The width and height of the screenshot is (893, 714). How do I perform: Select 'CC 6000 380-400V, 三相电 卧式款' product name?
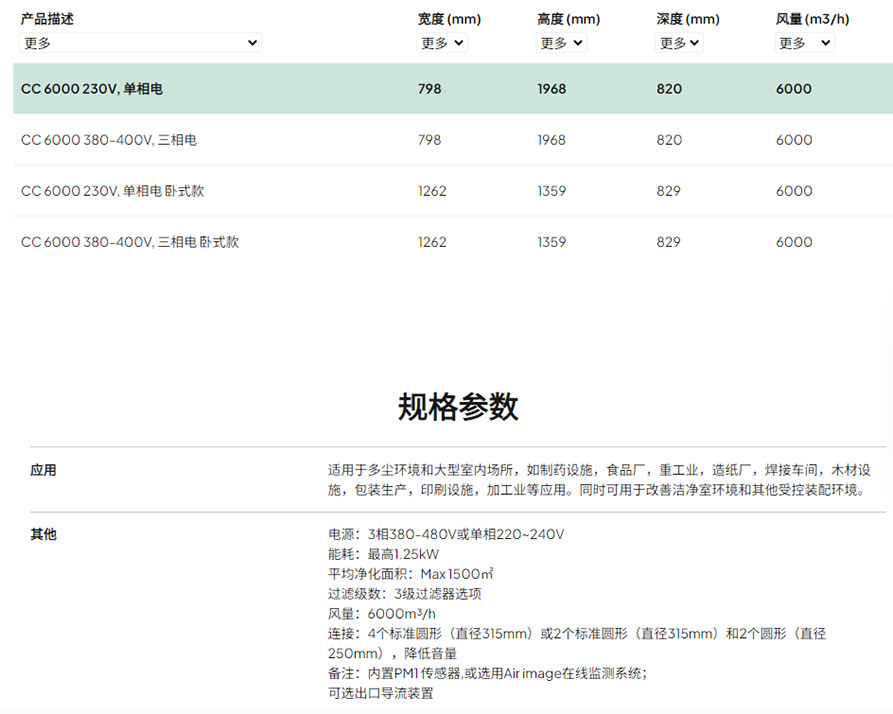[130, 242]
